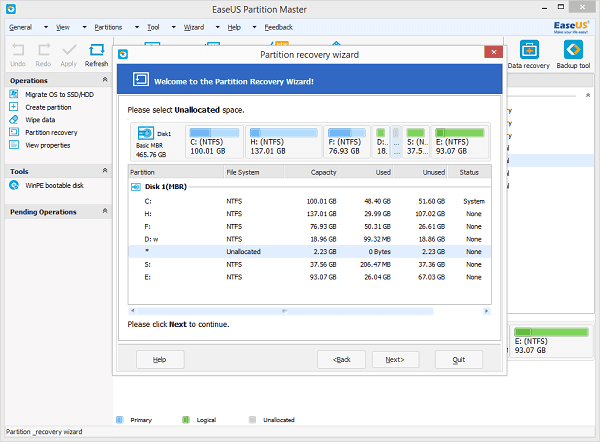Open the Feedback menu item
This screenshot has width=600, height=442.
pyautogui.click(x=279, y=27)
